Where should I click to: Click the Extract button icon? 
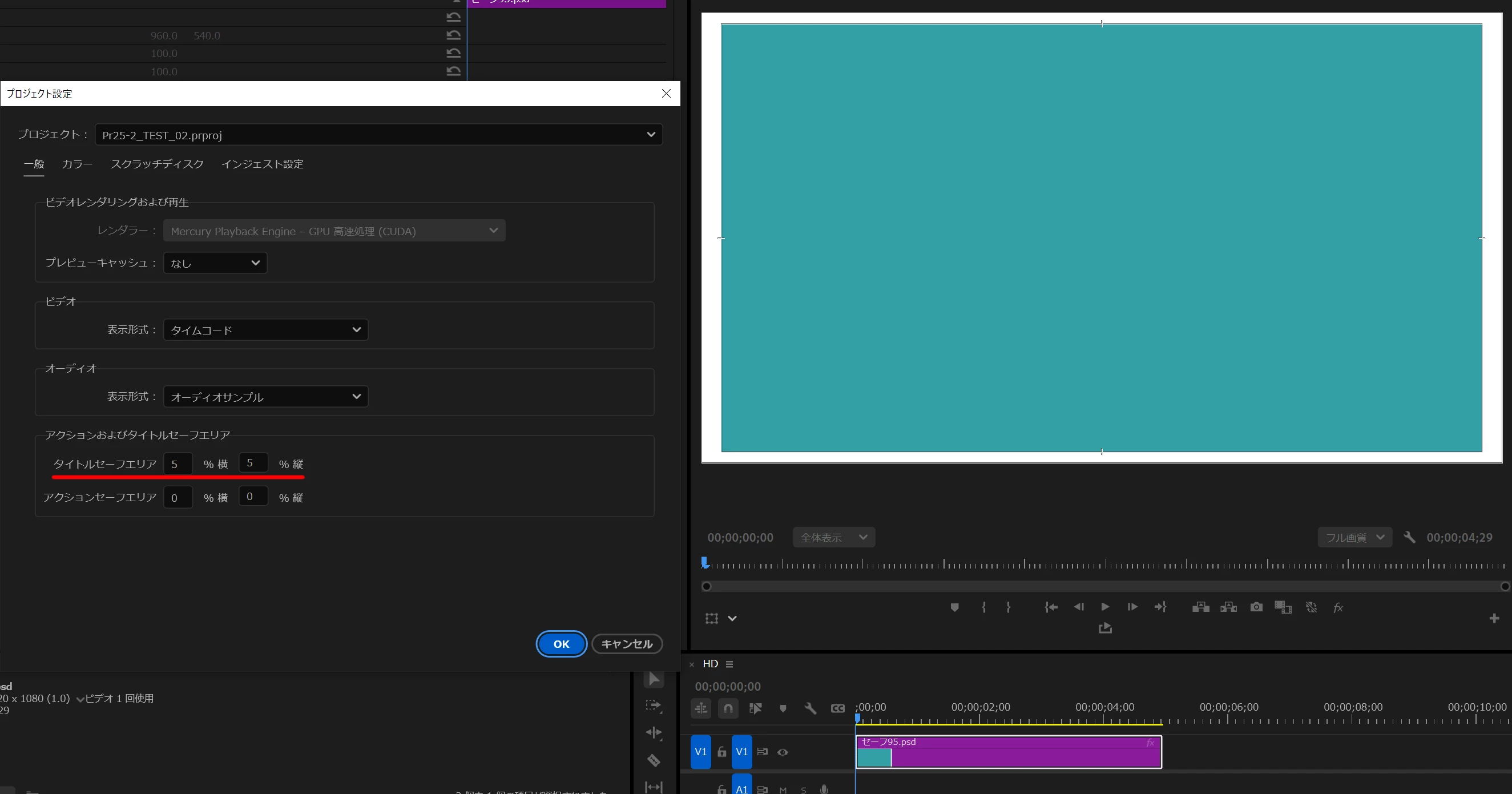pyautogui.click(x=1228, y=607)
